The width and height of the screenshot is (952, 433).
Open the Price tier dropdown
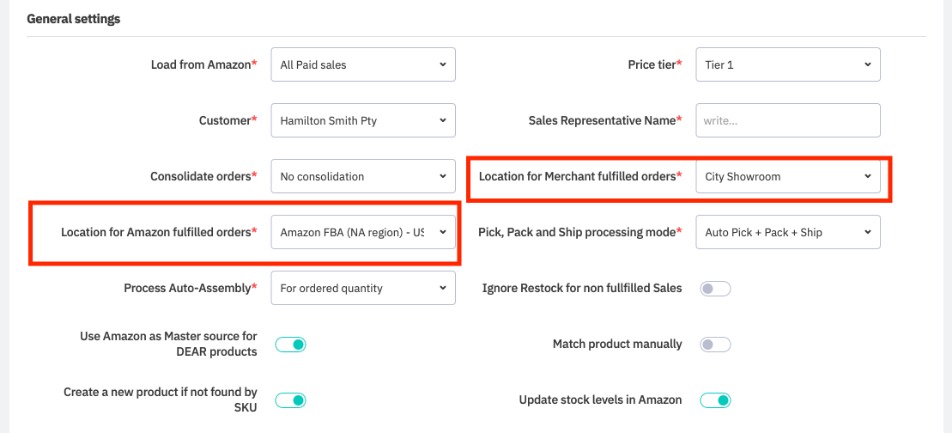pyautogui.click(x=788, y=65)
